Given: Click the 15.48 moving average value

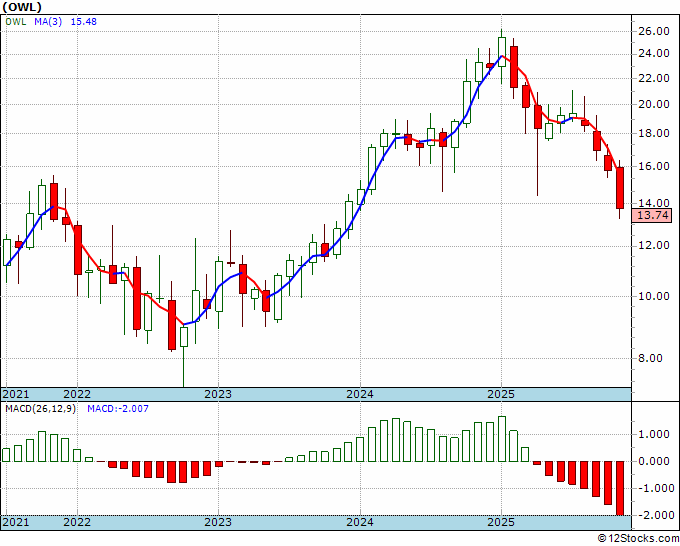Looking at the screenshot, I should 83,21.
